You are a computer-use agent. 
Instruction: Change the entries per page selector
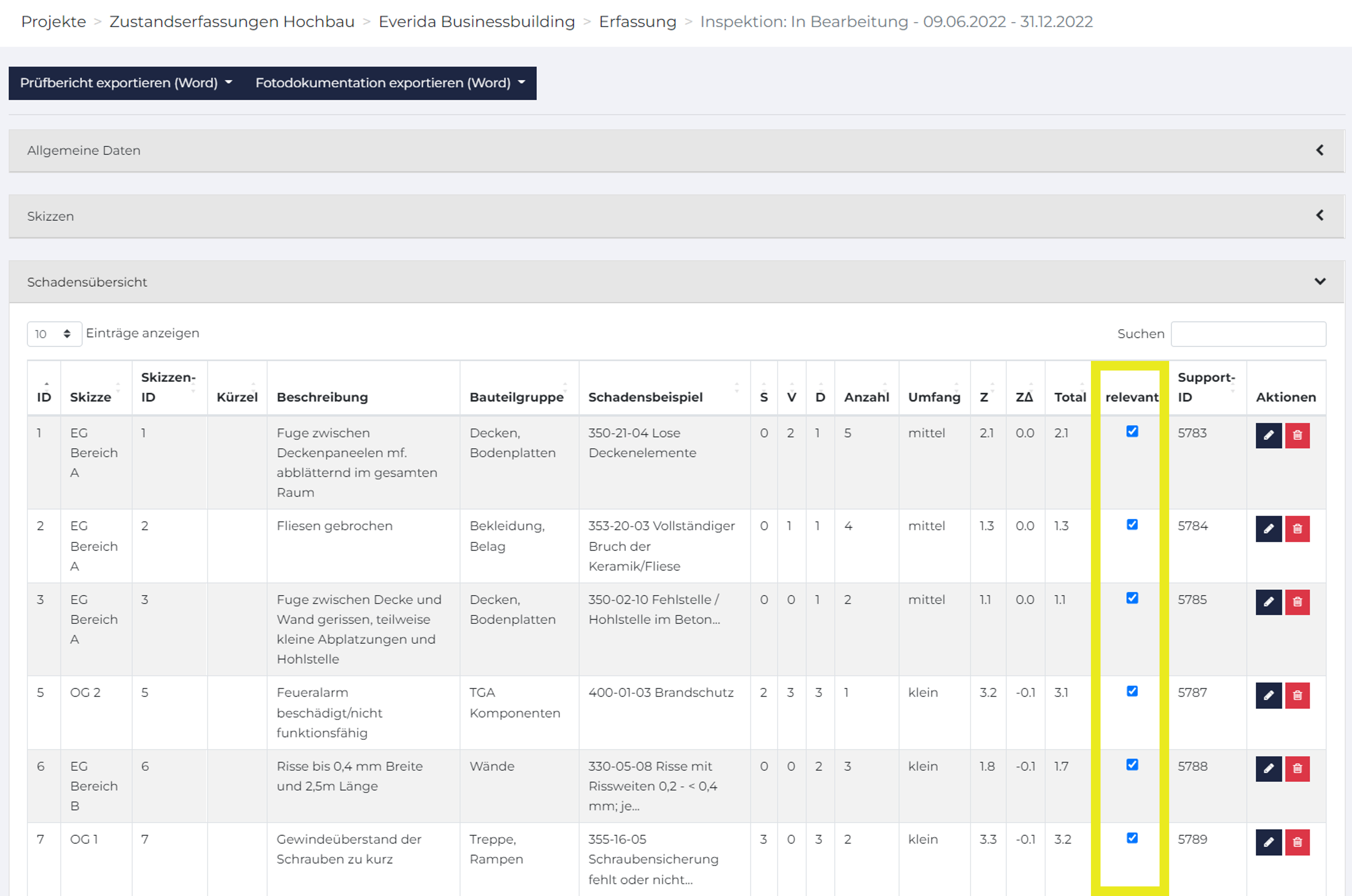tap(54, 334)
